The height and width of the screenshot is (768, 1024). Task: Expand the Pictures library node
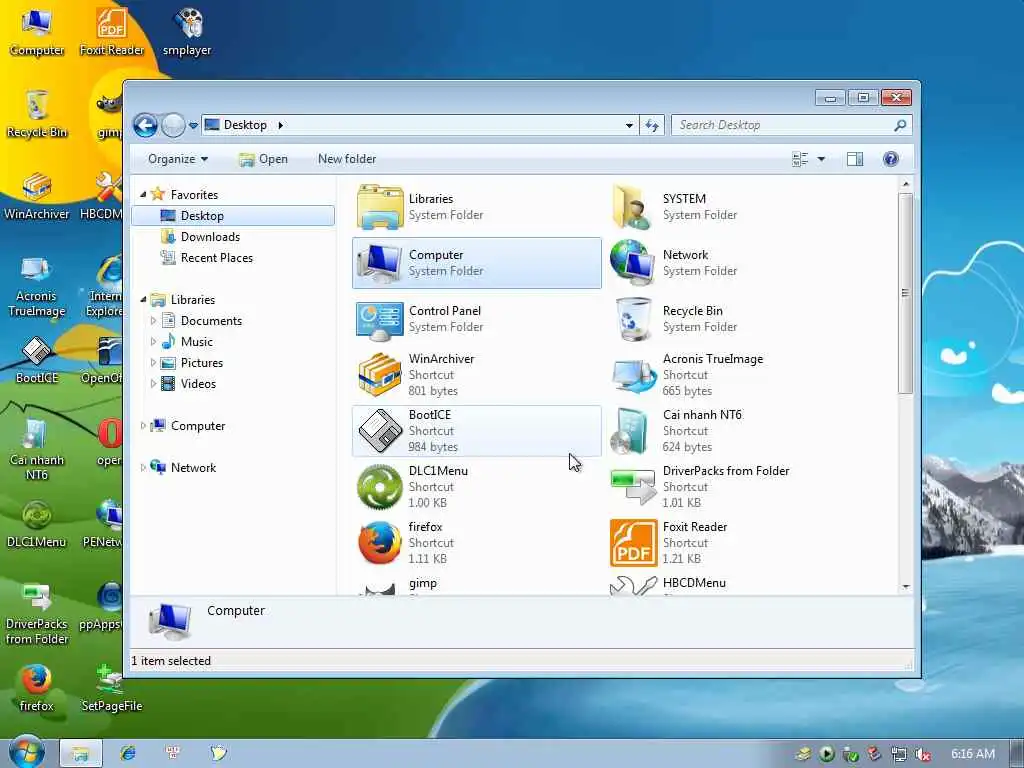[x=153, y=362]
